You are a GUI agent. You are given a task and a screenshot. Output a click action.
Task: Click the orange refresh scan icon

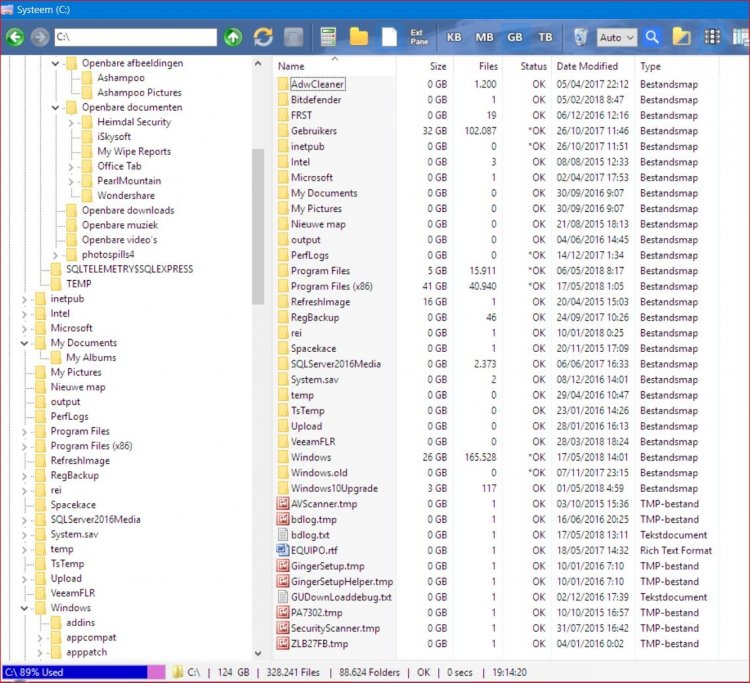click(263, 37)
